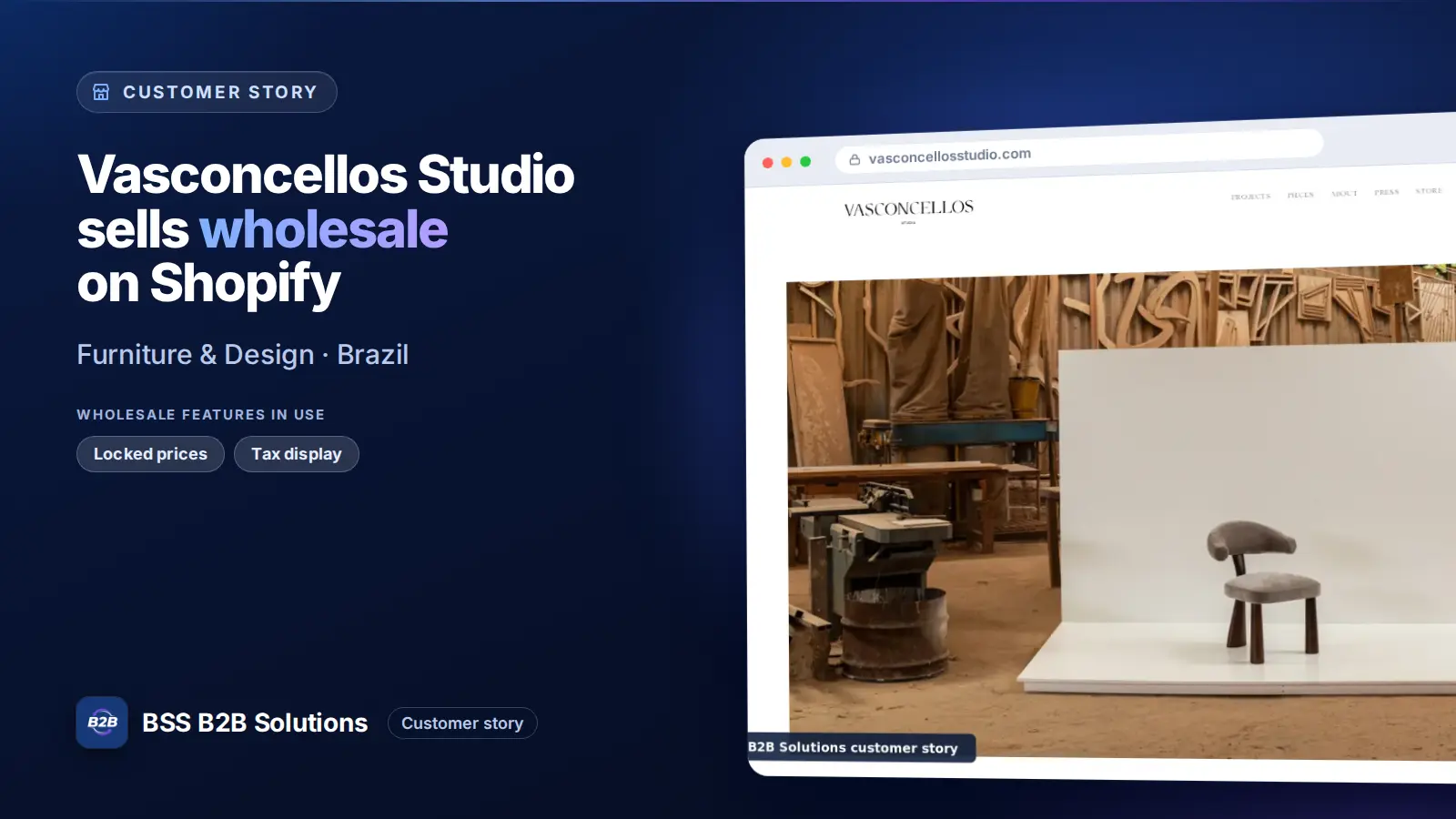The image size is (1456, 819).
Task: Click the Tax display feature pill
Action: [x=297, y=454]
